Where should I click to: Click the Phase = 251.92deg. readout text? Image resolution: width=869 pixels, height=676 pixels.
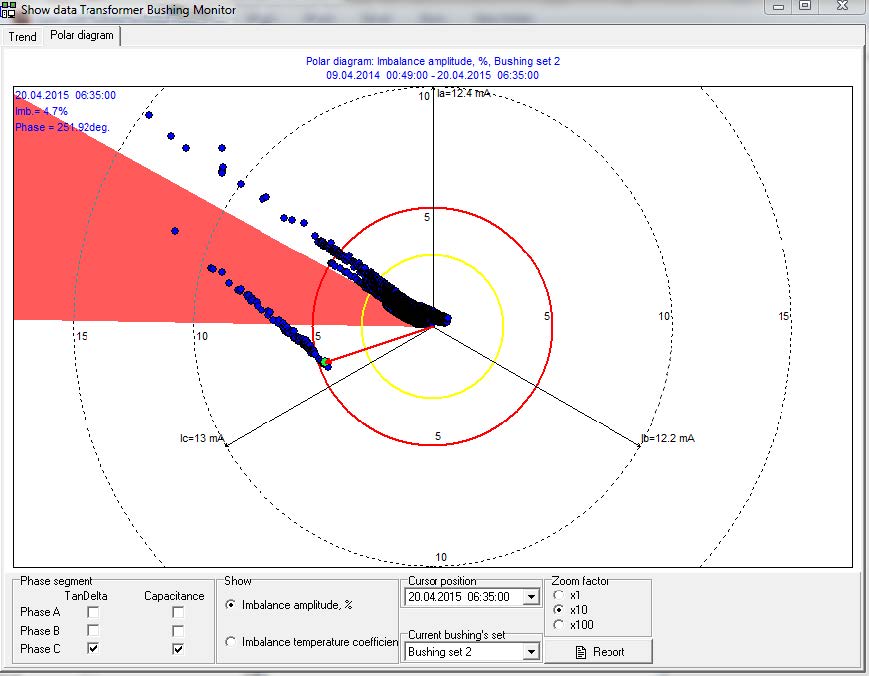(63, 127)
